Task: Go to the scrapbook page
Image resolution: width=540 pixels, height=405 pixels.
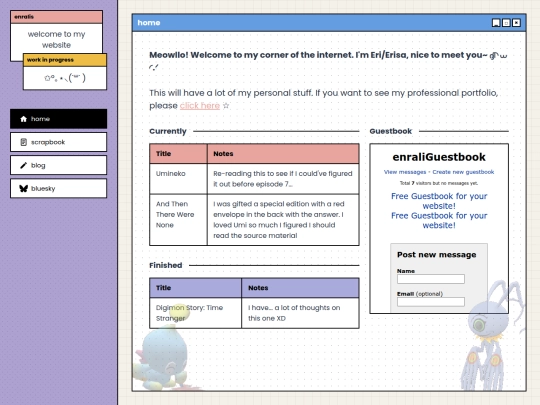Action: [59, 142]
